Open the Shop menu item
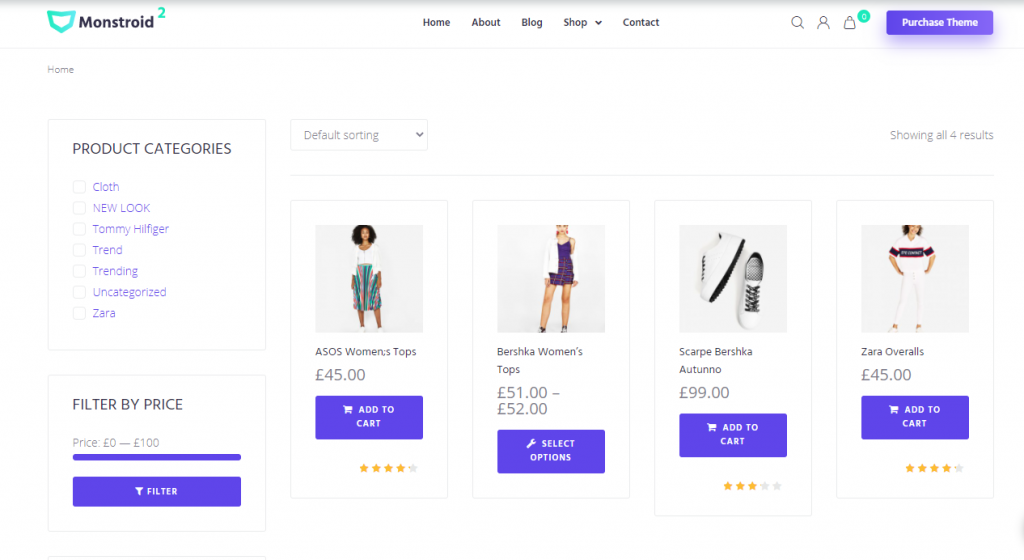Image resolution: width=1024 pixels, height=560 pixels. click(x=575, y=22)
